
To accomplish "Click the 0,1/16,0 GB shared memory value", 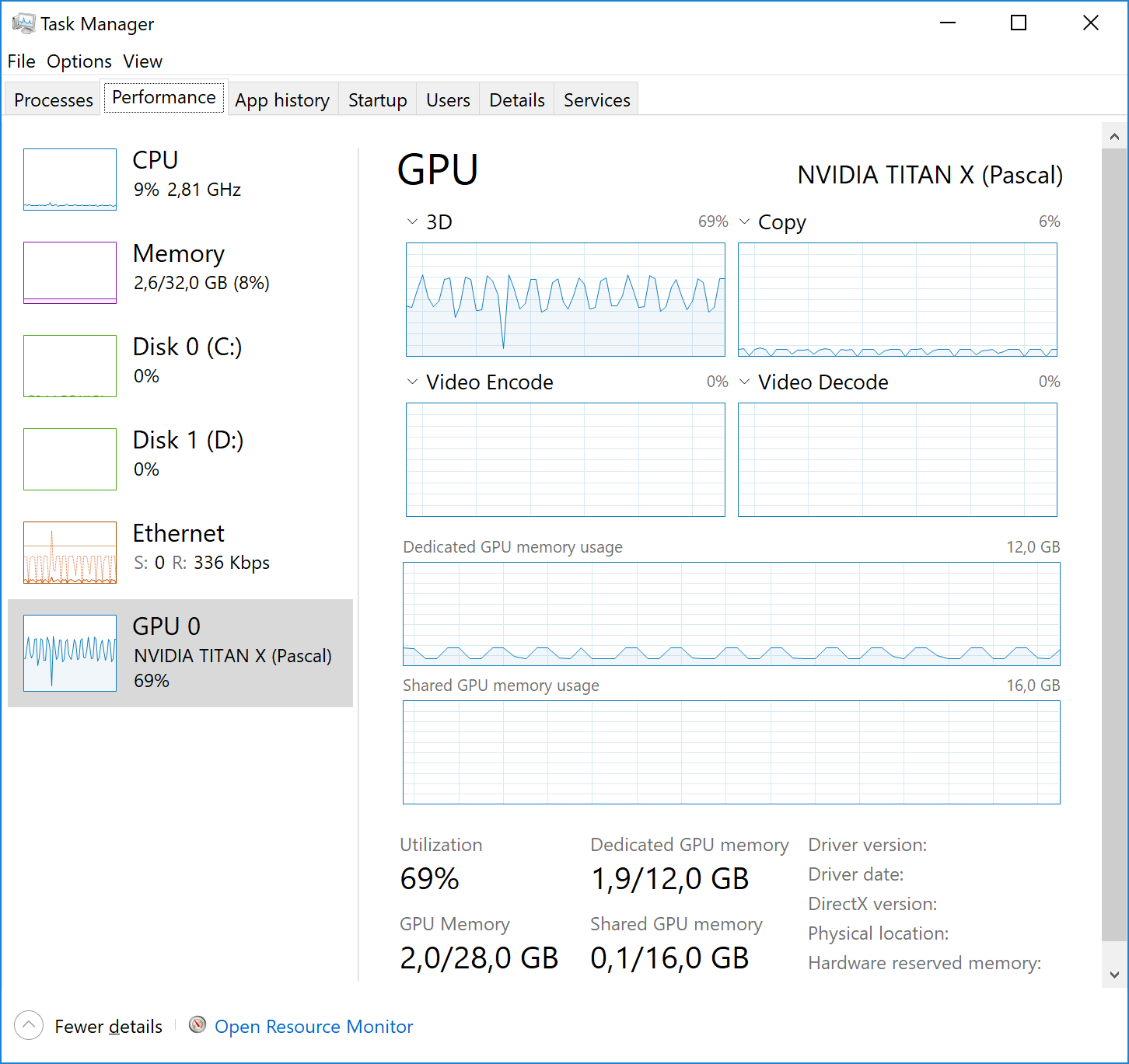I will pos(669,958).
